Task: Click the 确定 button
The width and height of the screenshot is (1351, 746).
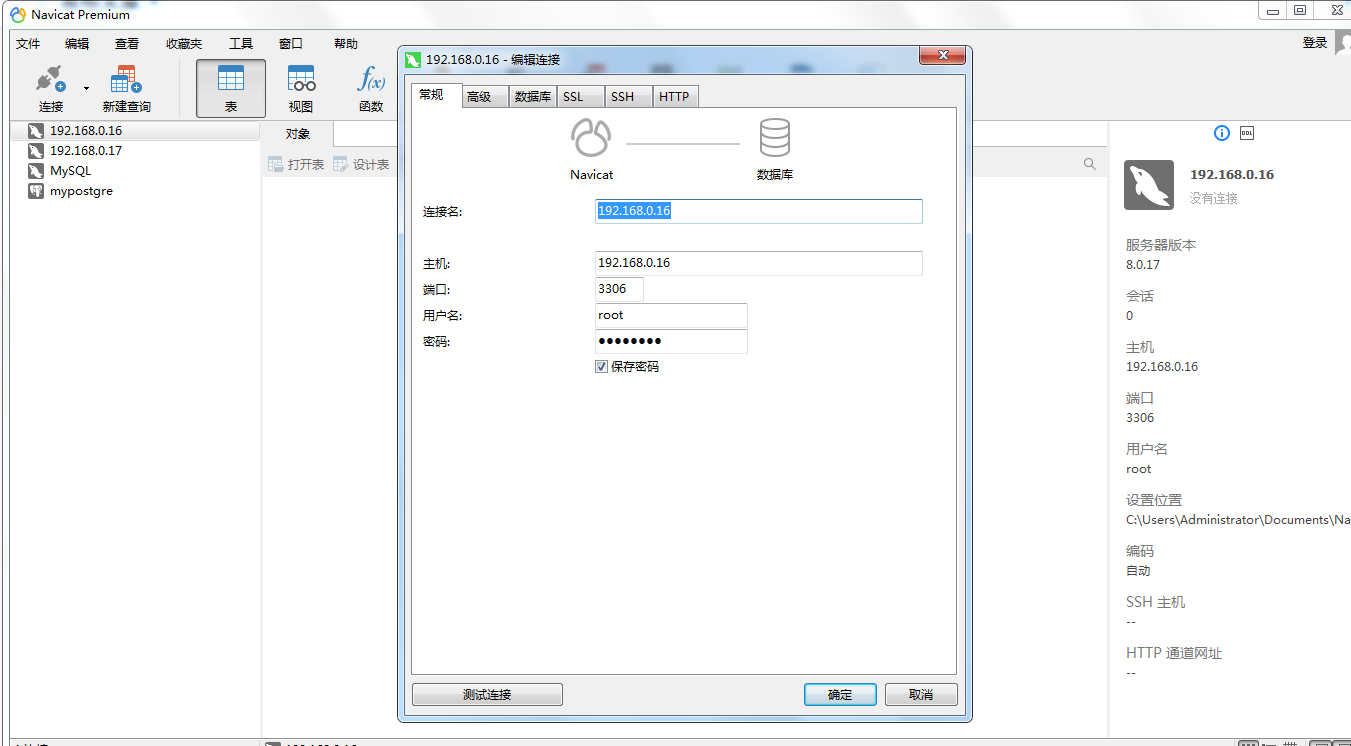Action: pos(840,695)
